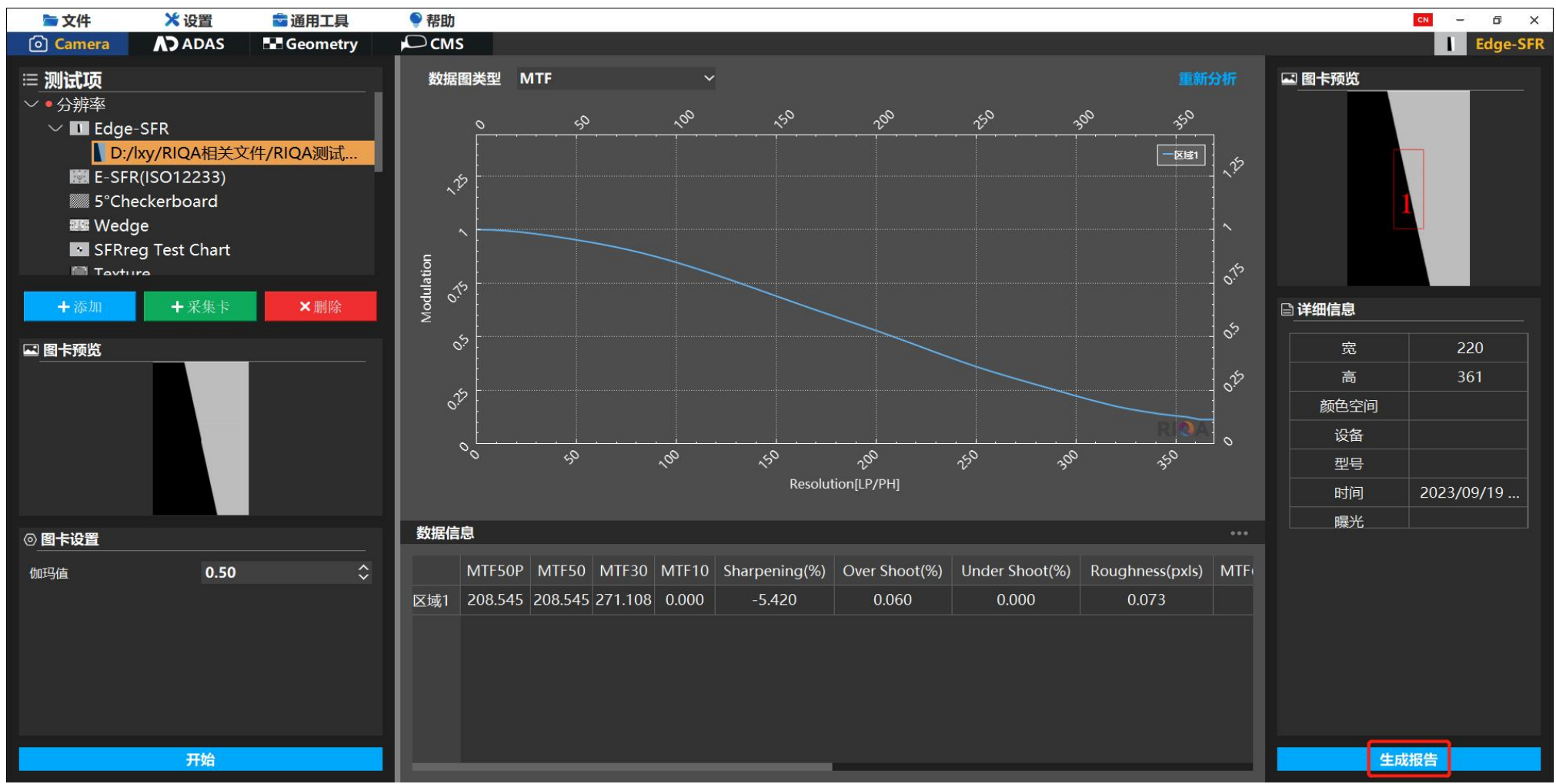
Task: Click the CN language indicator icon
Action: [x=1423, y=20]
